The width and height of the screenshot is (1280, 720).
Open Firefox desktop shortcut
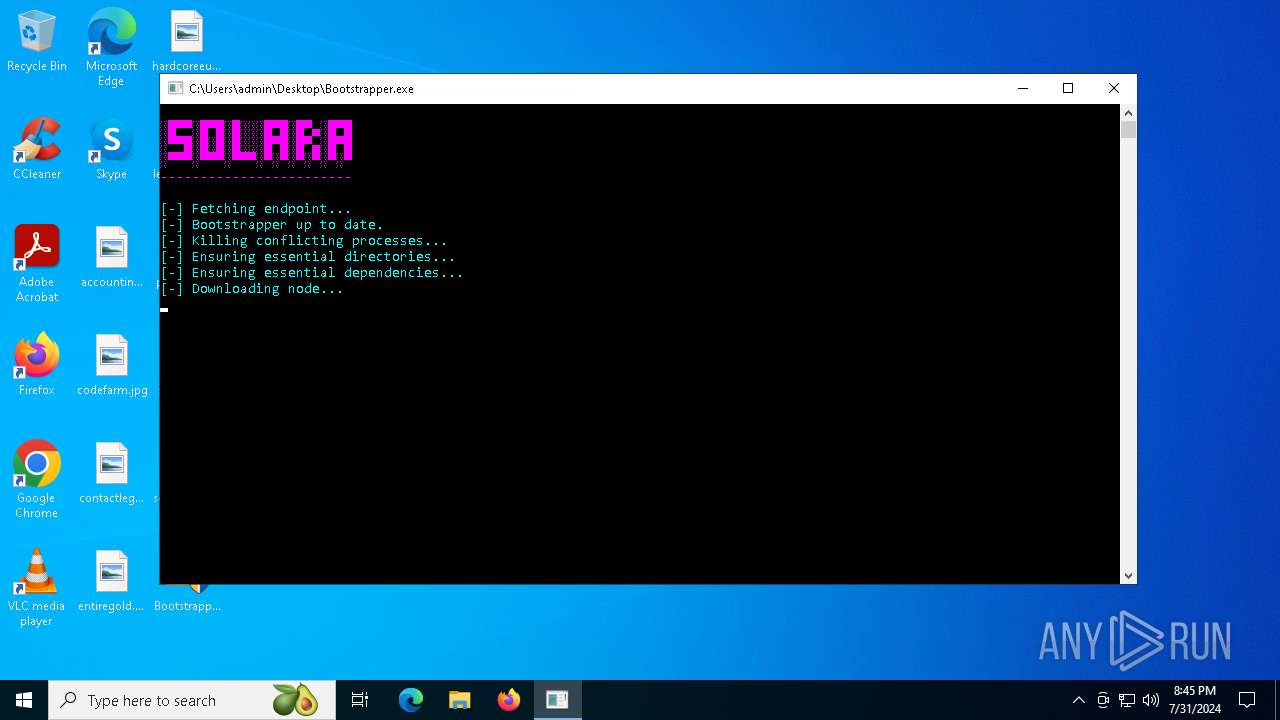37,365
